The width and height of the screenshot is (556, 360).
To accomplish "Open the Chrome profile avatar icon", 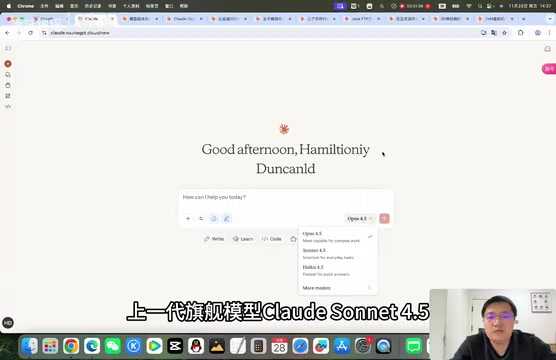I will [x=538, y=33].
